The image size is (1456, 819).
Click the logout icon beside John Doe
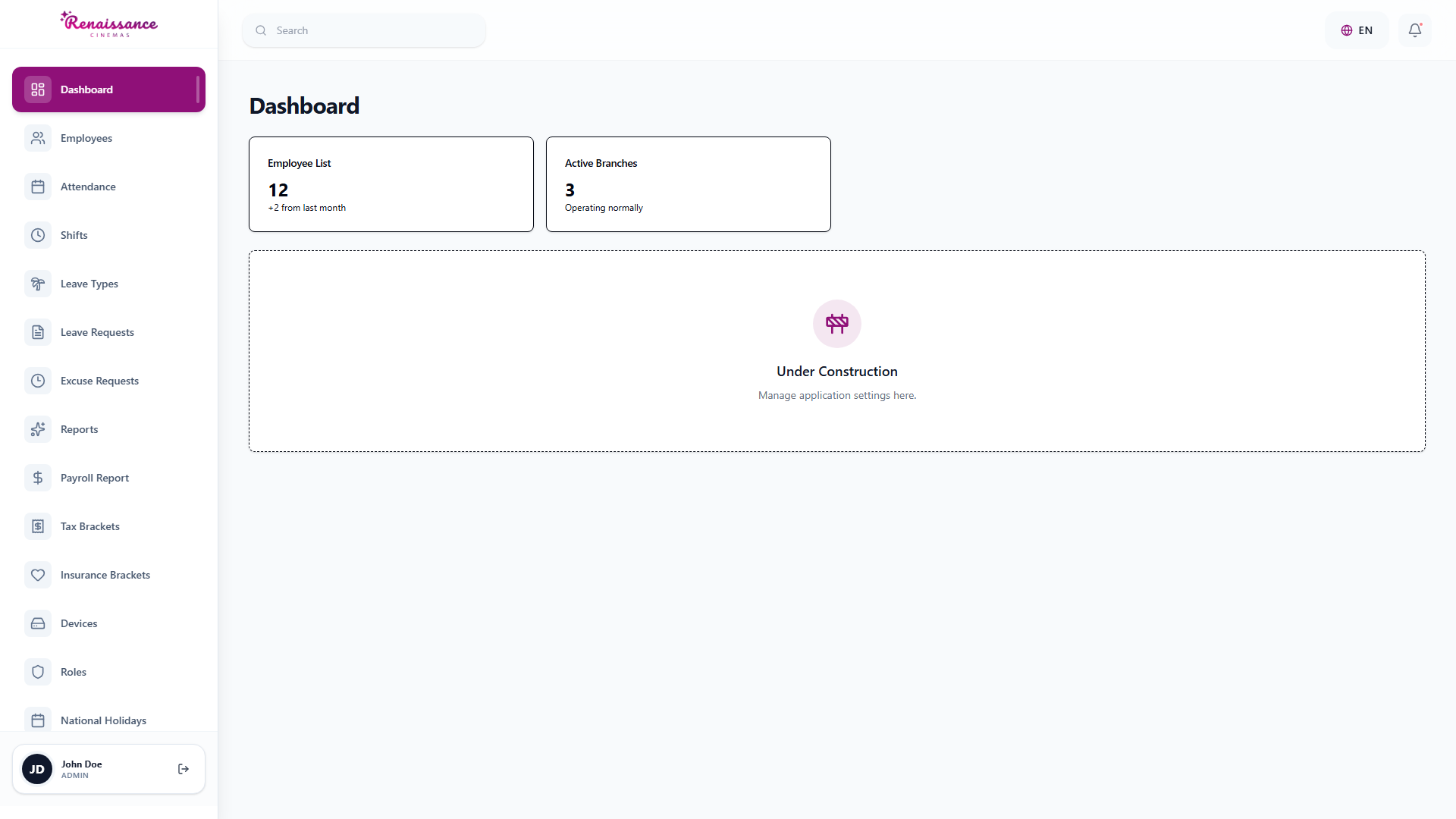[184, 769]
